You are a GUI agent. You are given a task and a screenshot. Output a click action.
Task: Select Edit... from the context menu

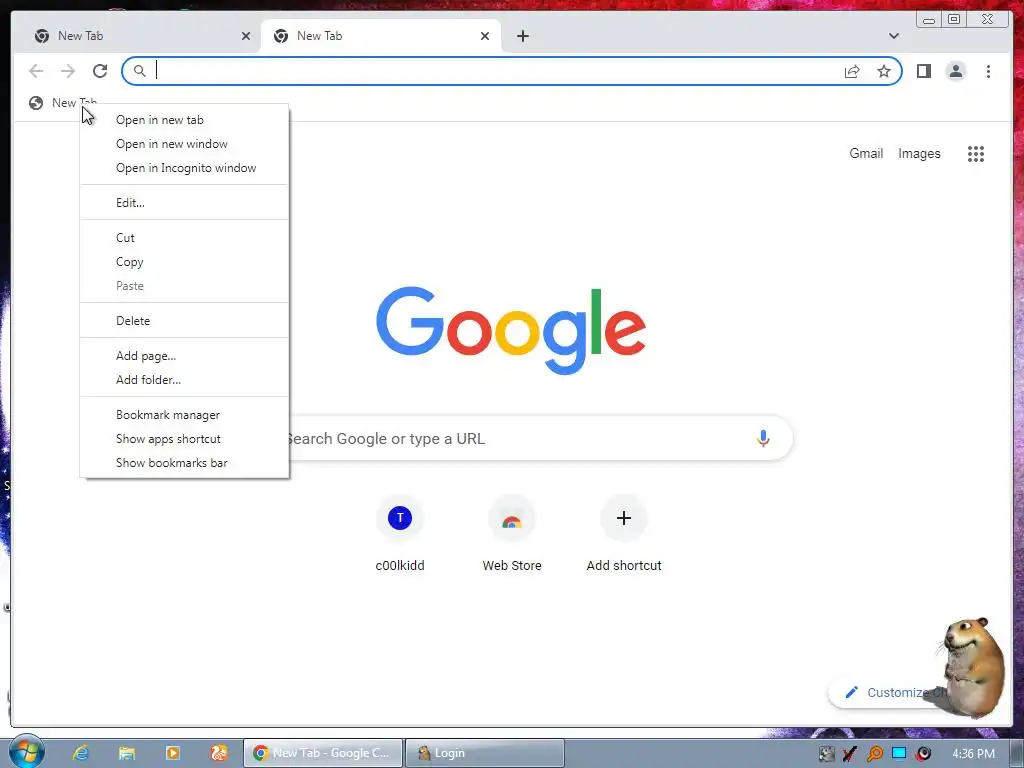point(184,202)
